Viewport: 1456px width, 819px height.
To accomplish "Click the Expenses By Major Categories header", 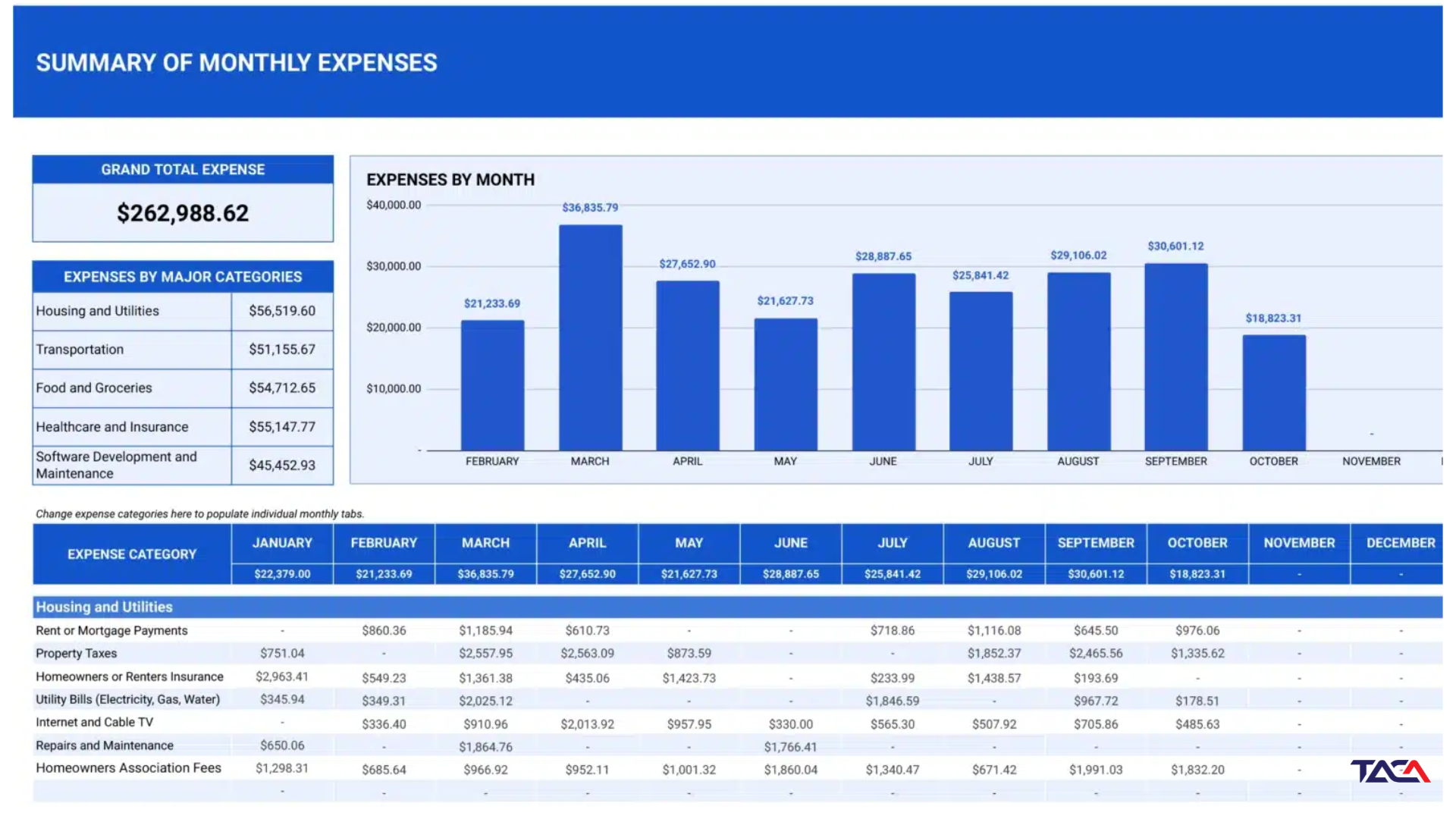I will [x=183, y=277].
